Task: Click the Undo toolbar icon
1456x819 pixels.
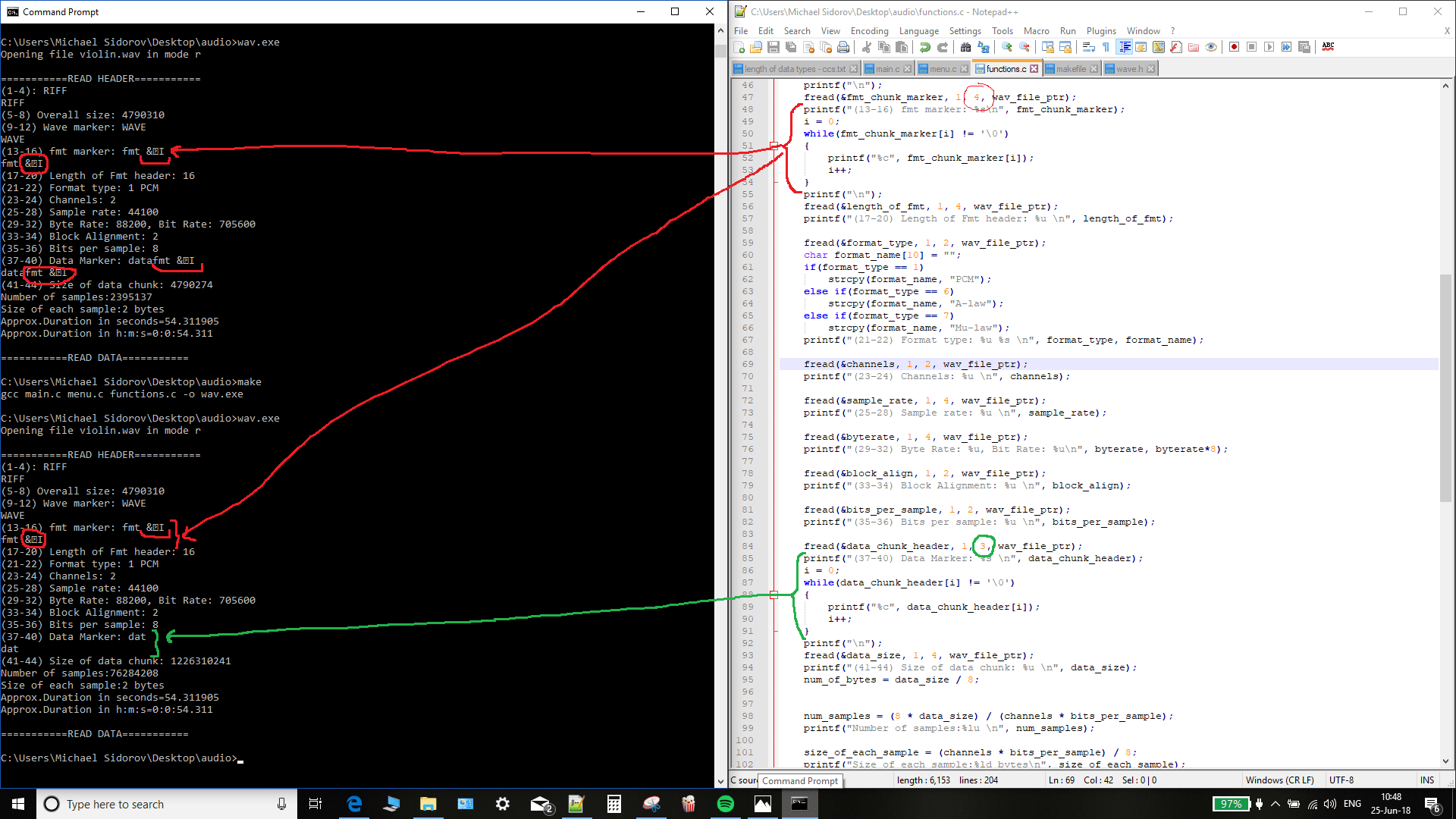Action: tap(925, 47)
